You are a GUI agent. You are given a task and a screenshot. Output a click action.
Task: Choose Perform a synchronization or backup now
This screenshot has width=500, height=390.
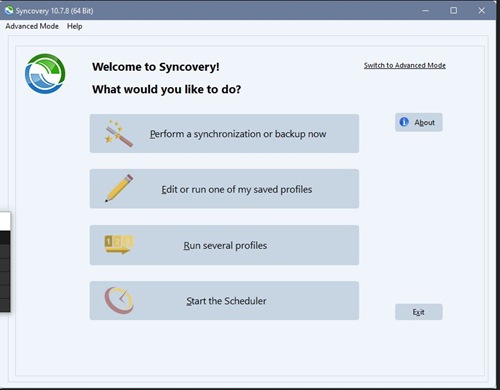[x=224, y=134]
